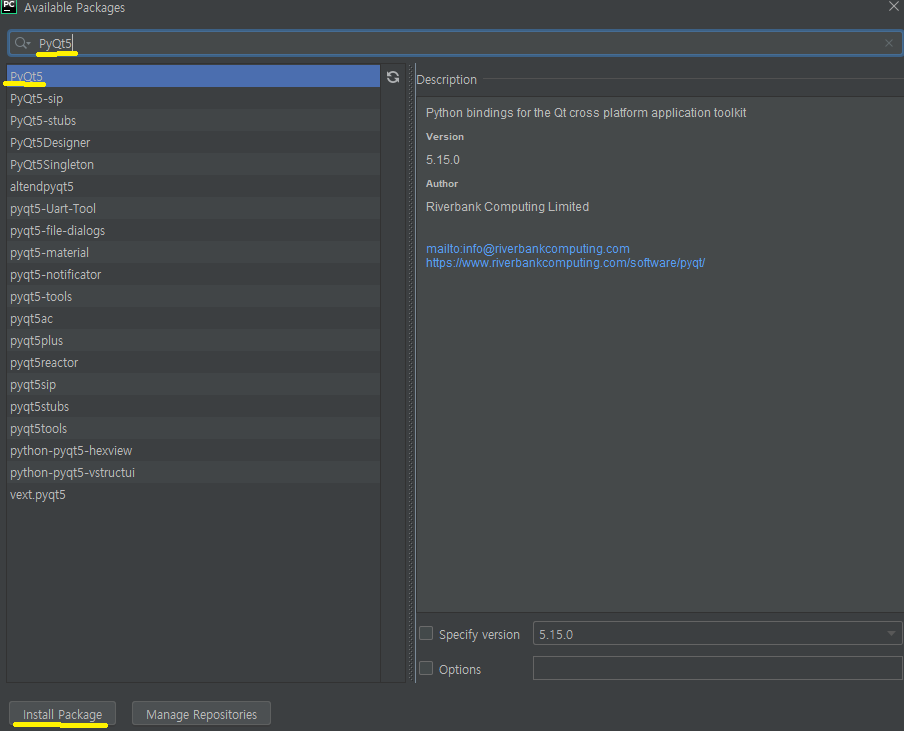This screenshot has width=904, height=731.
Task: Select the pyqt5-file-dialogs package
Action: 193,230
